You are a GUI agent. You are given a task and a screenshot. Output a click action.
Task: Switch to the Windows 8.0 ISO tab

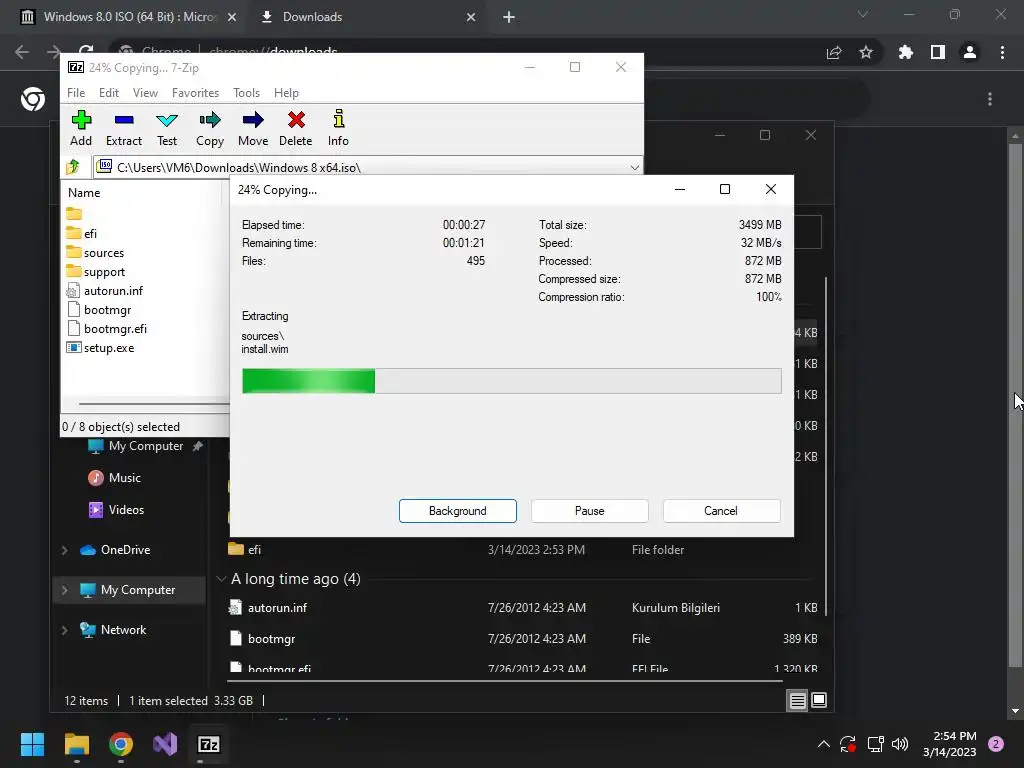click(129, 17)
